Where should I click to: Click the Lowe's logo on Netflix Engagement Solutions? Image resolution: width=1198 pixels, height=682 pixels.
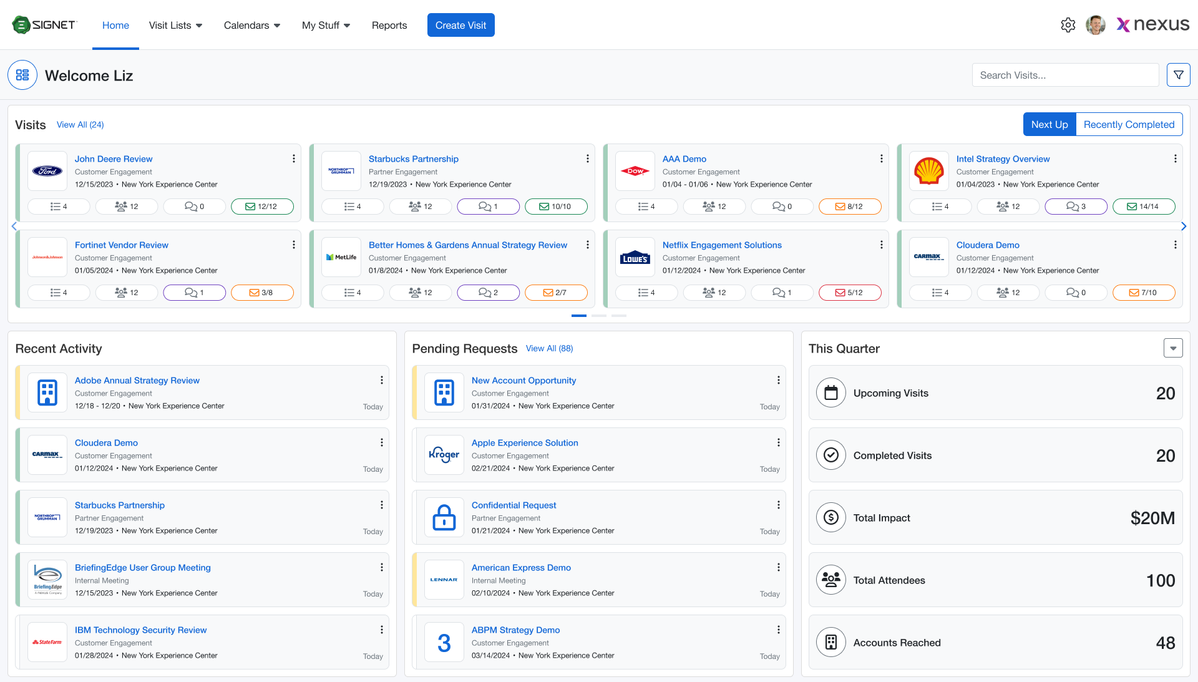[x=635, y=257]
